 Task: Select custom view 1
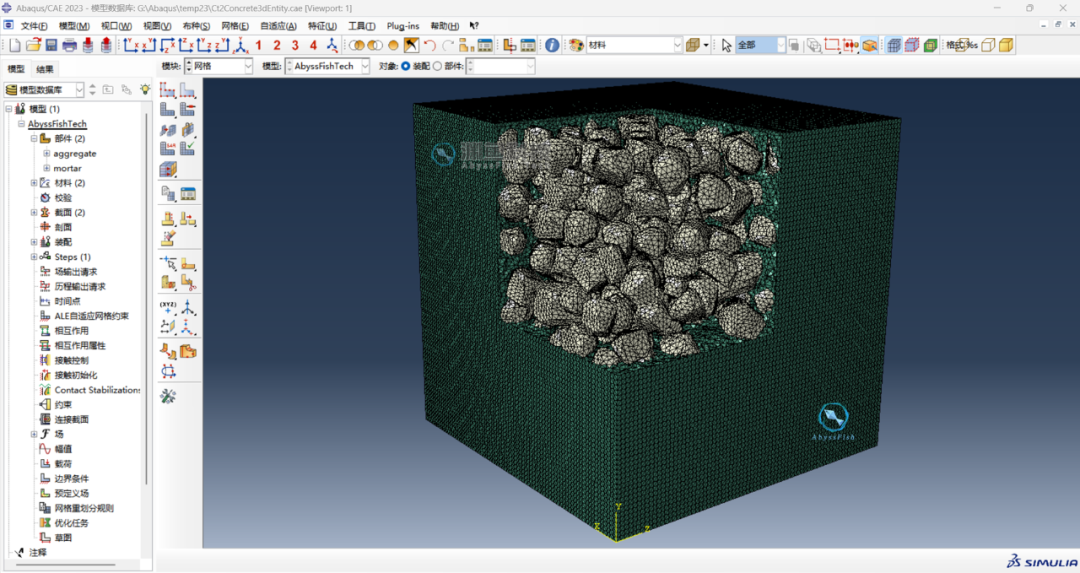[x=258, y=45]
